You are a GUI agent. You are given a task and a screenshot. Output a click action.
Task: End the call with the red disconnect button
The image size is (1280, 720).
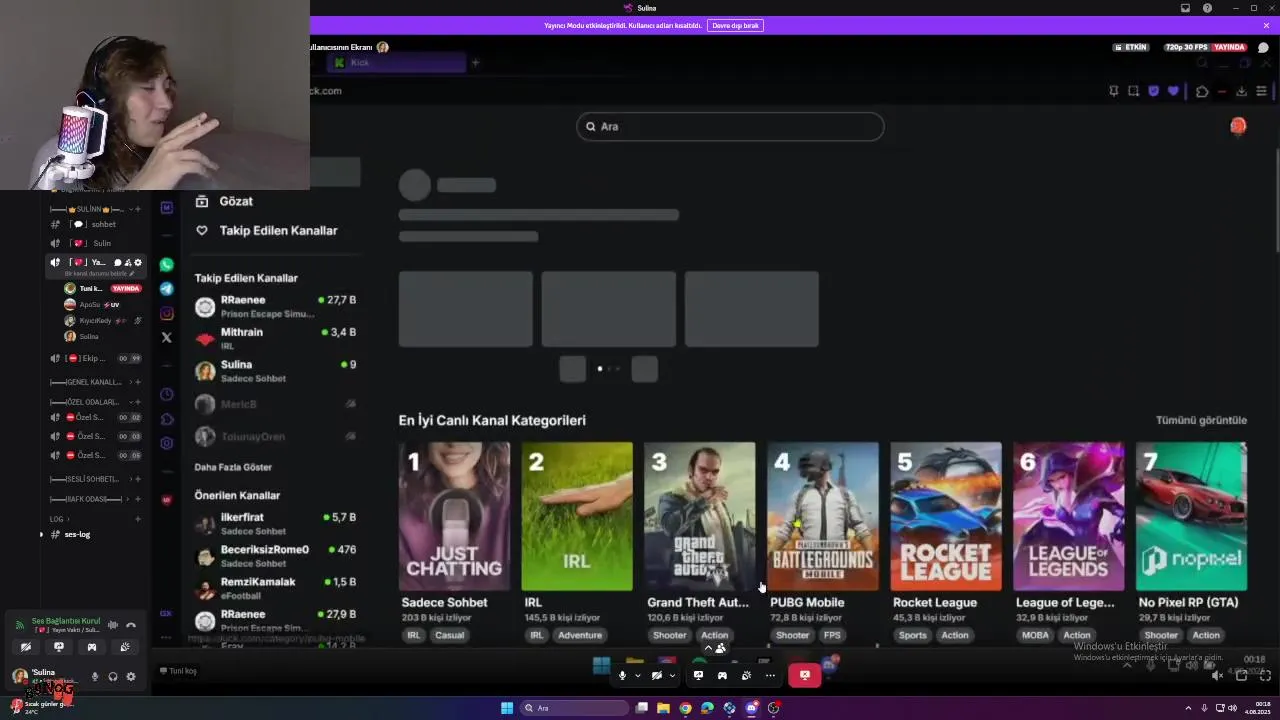click(804, 676)
